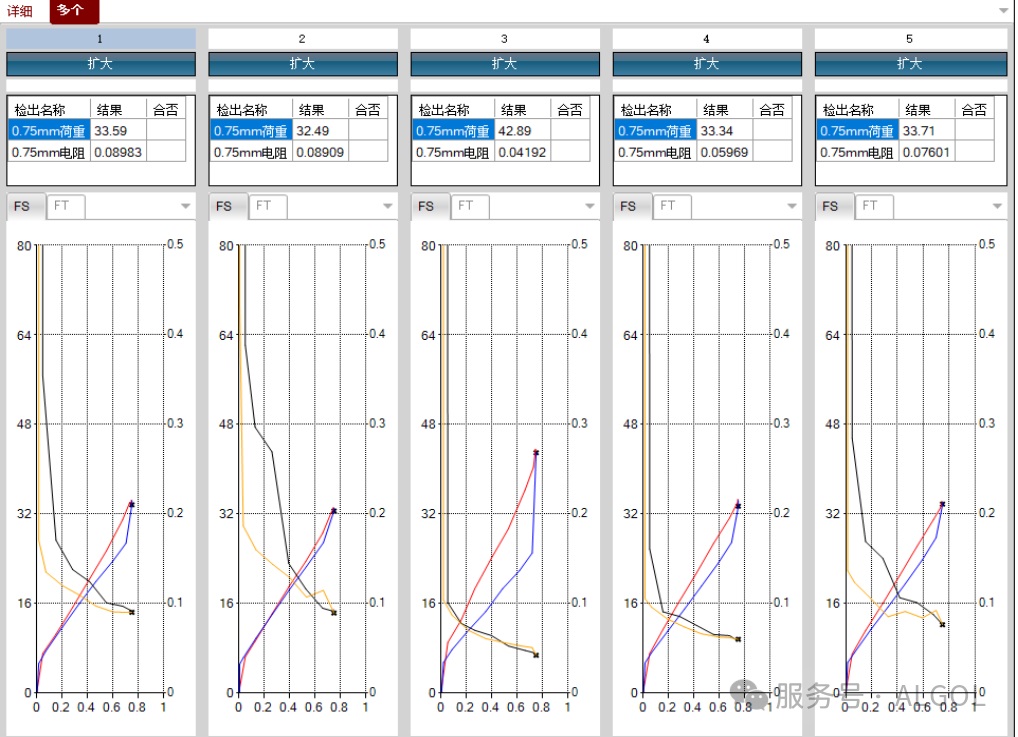Open the FT tab in panel 2
Viewport: 1018px width, 737px height.
(x=266, y=206)
